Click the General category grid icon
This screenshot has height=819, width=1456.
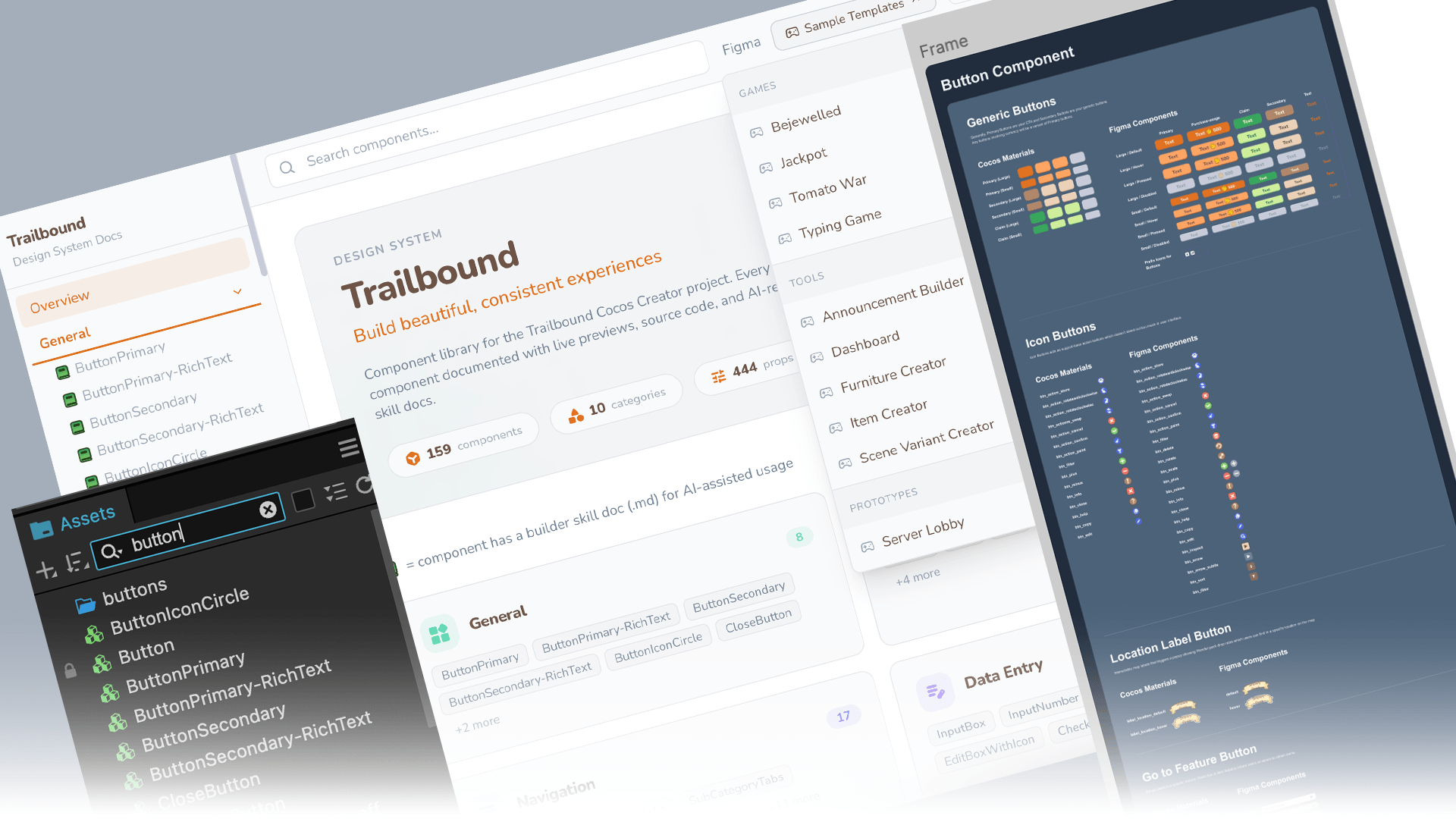(x=439, y=633)
